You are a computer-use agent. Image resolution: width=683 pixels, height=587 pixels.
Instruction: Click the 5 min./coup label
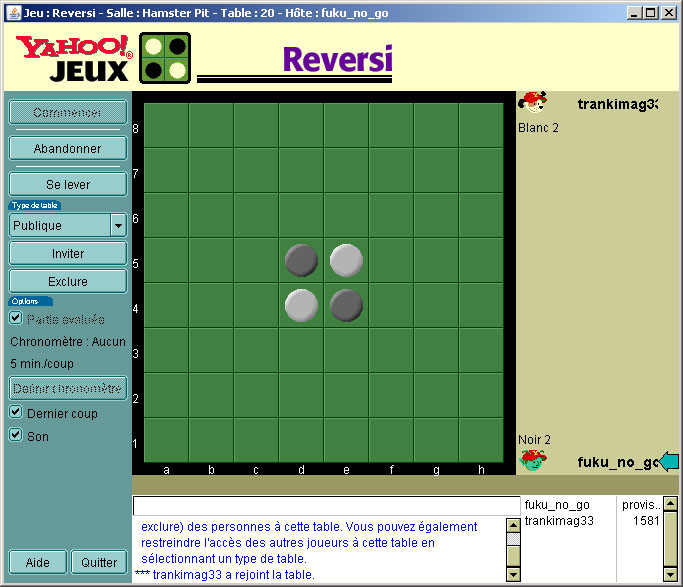click(x=42, y=364)
